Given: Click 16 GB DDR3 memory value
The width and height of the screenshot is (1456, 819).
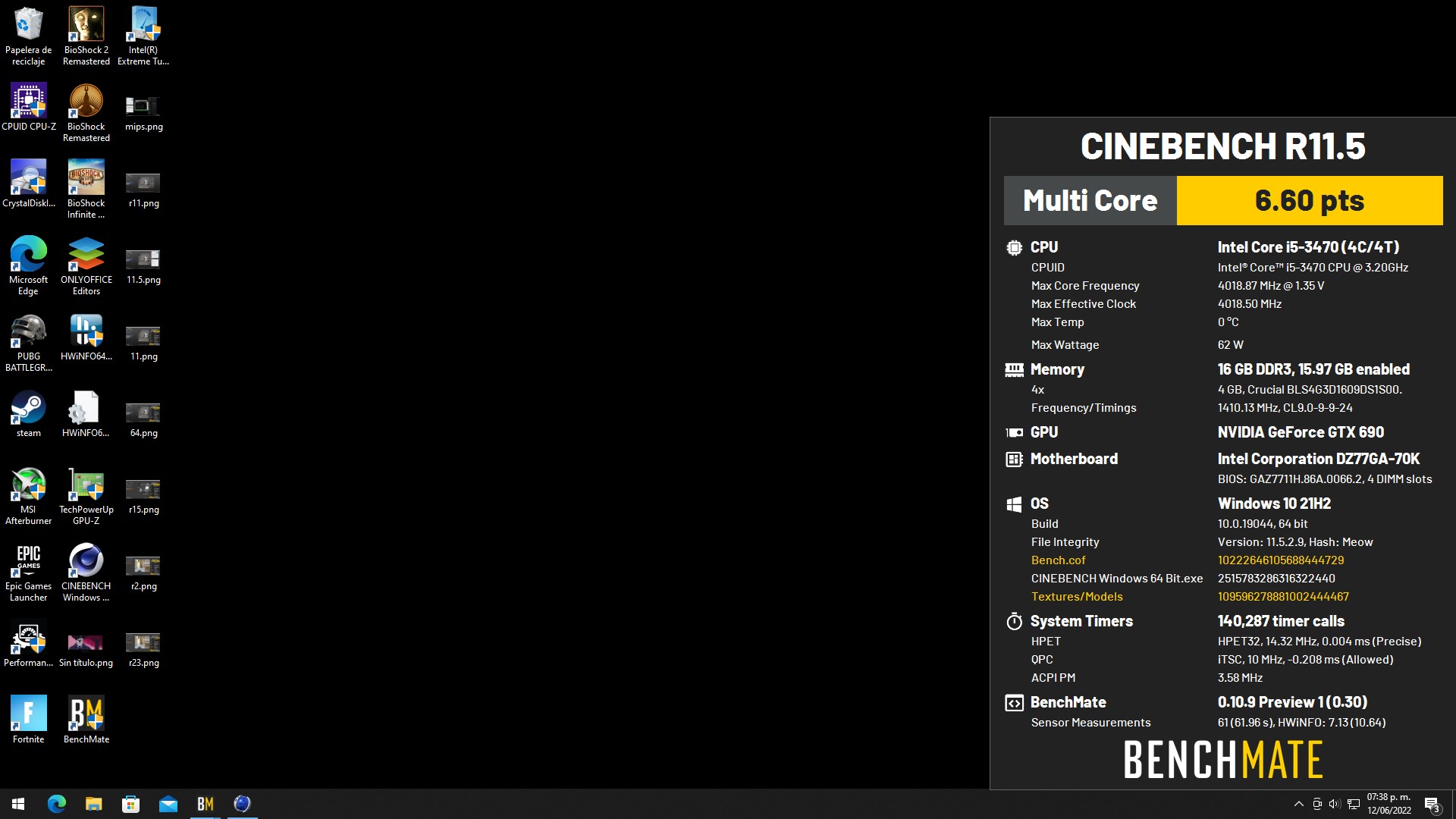Looking at the screenshot, I should coord(1313,369).
